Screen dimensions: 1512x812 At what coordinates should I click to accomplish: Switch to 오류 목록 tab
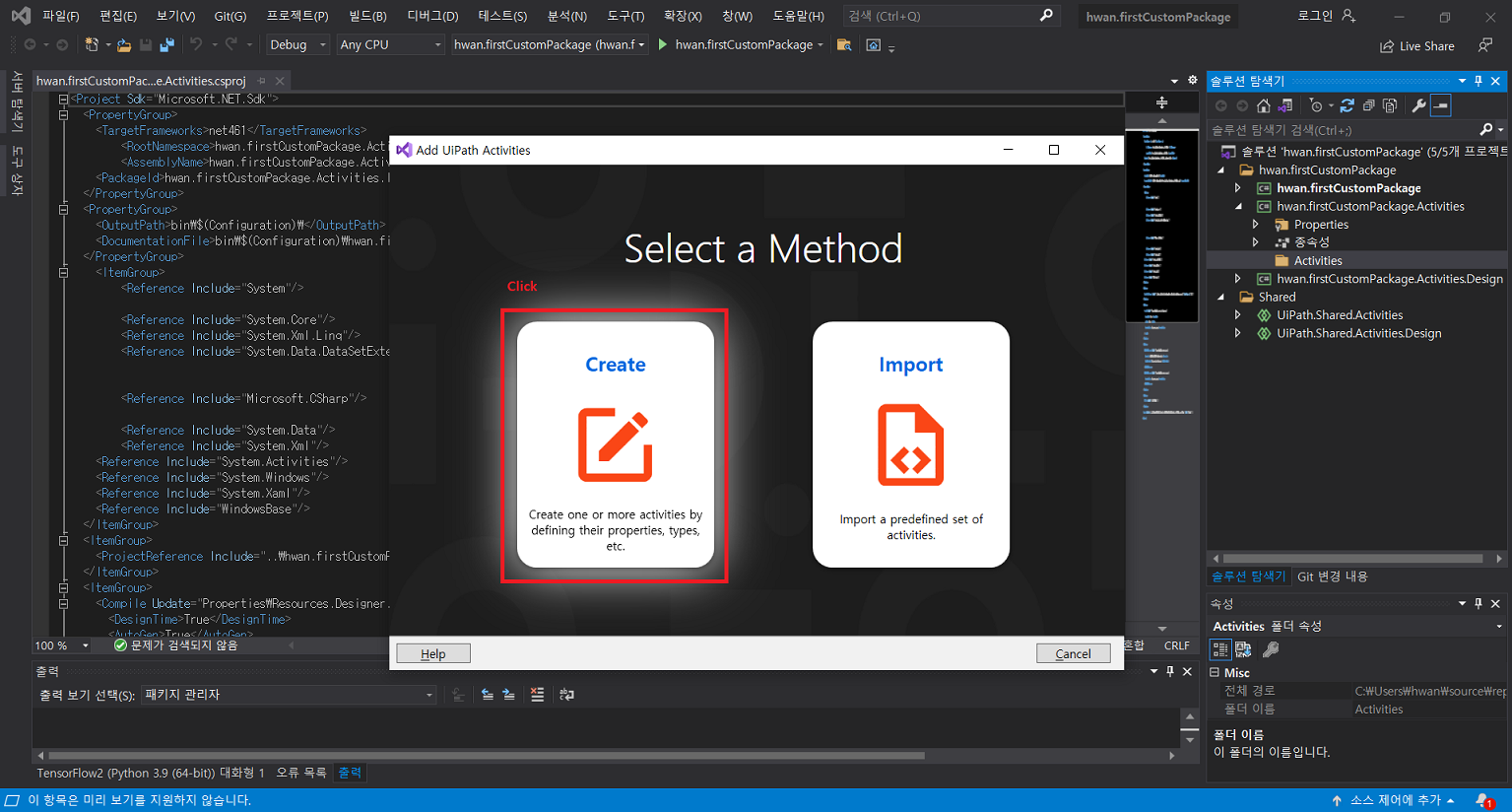[300, 773]
